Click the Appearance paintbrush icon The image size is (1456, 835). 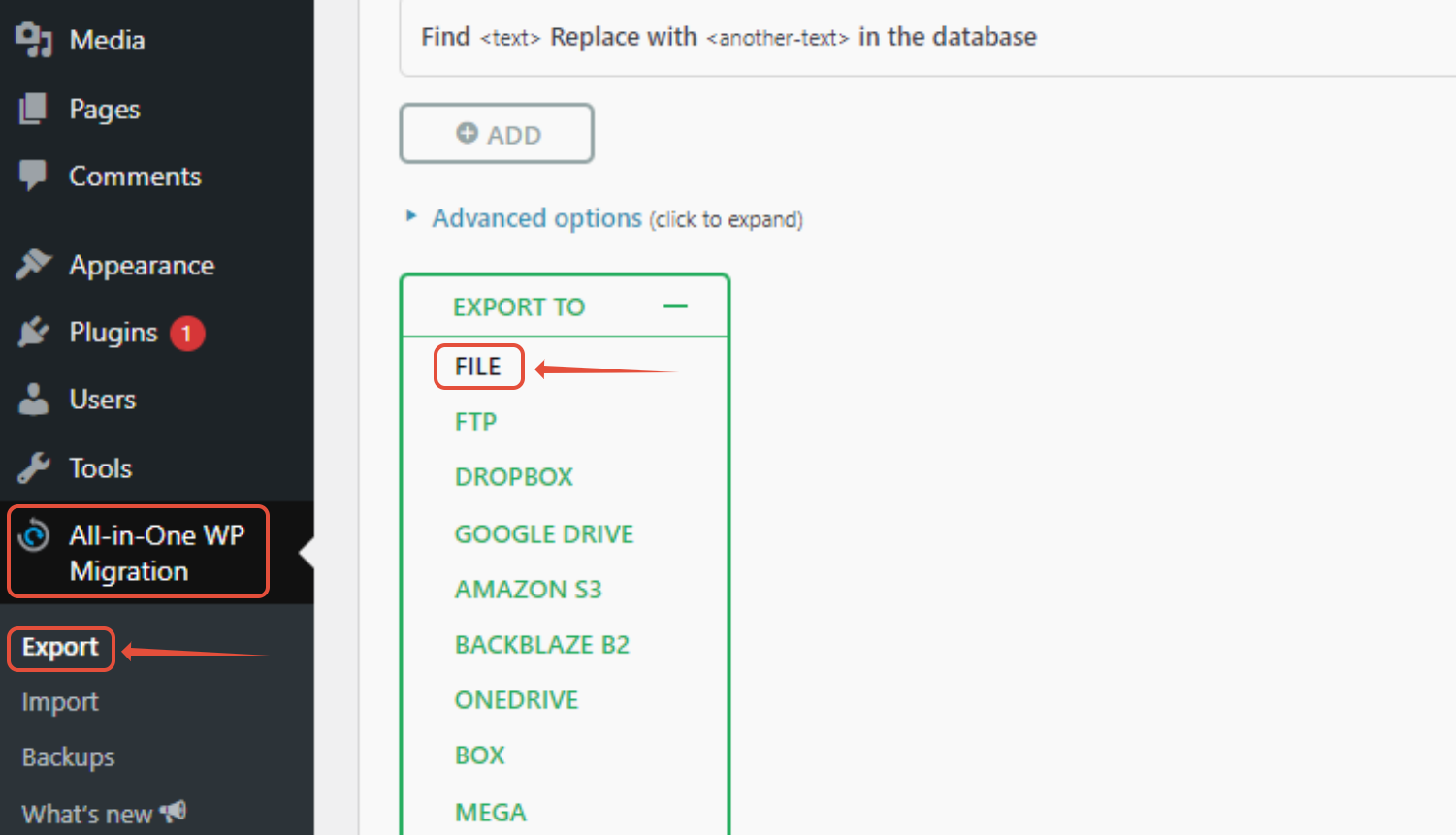[x=33, y=264]
